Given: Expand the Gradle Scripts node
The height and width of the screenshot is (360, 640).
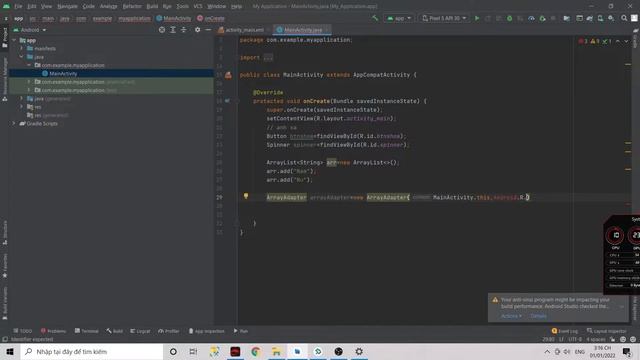Looking at the screenshot, I should [14, 123].
